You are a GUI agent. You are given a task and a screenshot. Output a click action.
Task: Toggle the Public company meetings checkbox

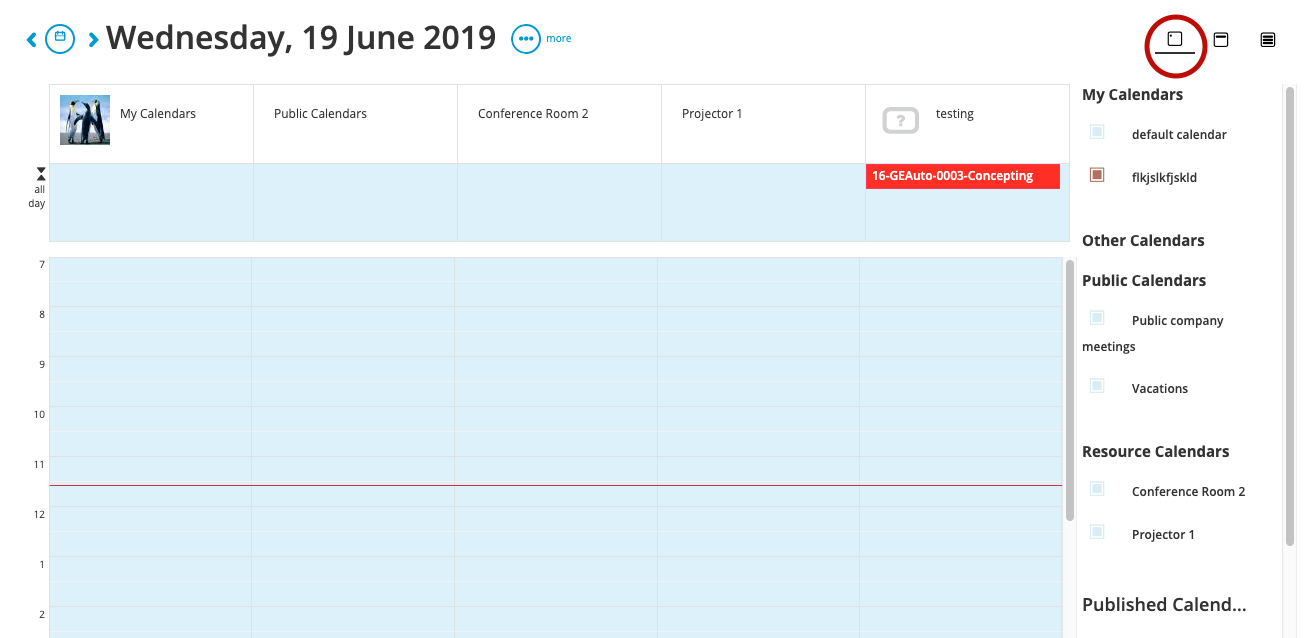[x=1097, y=318]
